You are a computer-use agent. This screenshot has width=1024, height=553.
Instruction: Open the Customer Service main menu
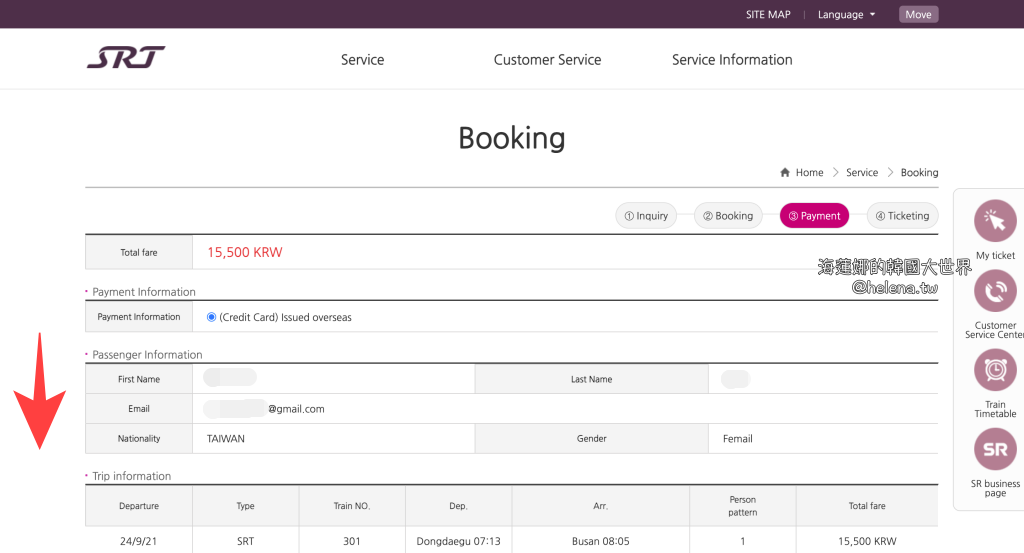pos(547,60)
